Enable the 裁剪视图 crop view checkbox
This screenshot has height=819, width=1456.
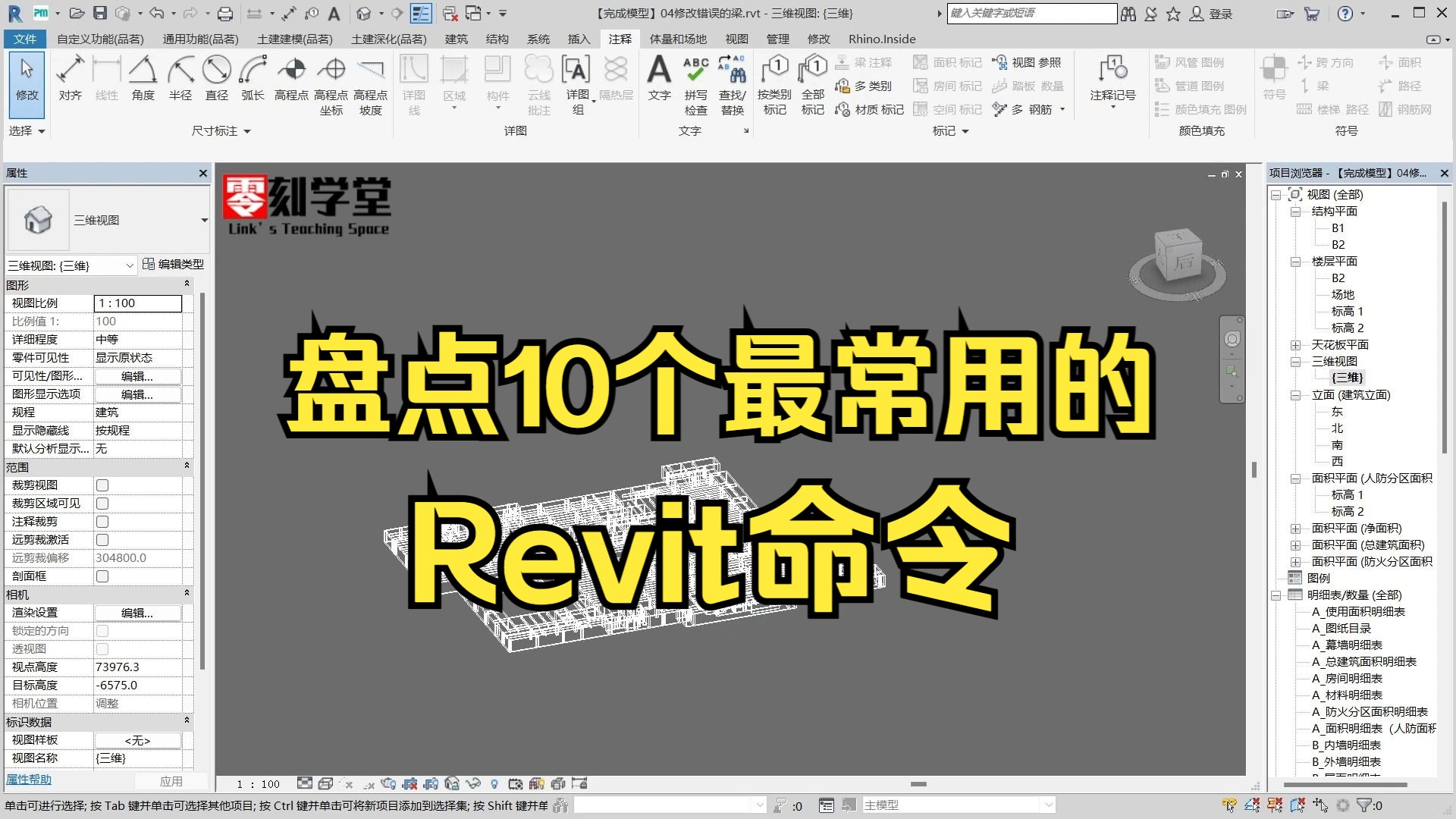[x=102, y=485]
